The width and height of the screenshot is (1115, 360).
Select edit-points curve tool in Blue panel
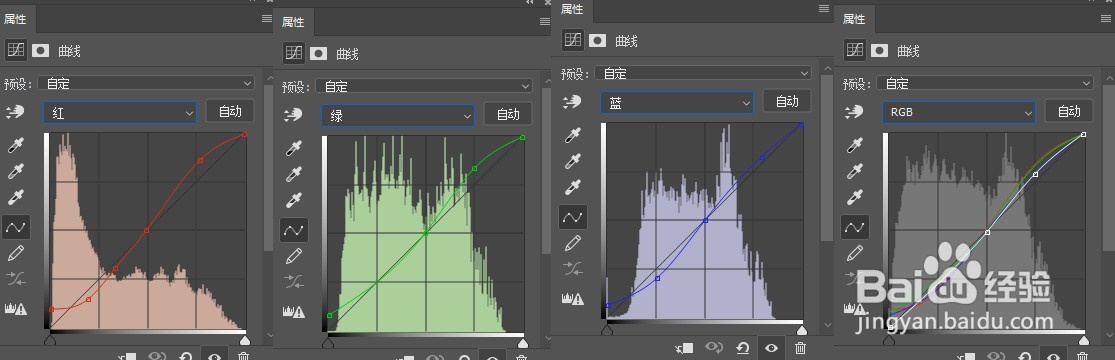(x=573, y=216)
